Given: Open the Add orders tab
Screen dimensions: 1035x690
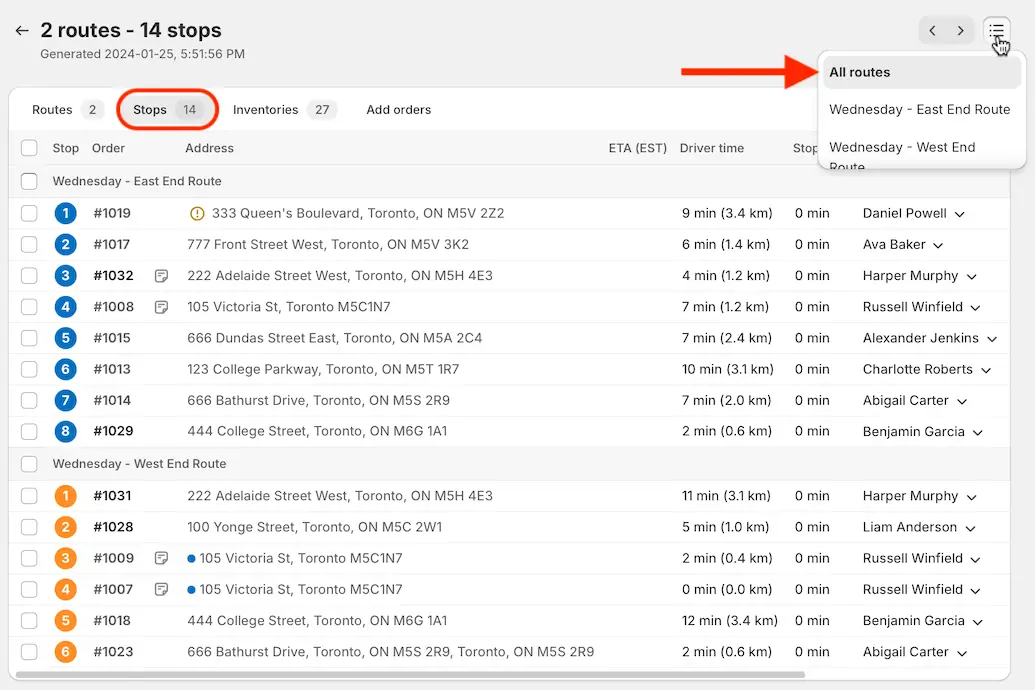Looking at the screenshot, I should tap(399, 110).
